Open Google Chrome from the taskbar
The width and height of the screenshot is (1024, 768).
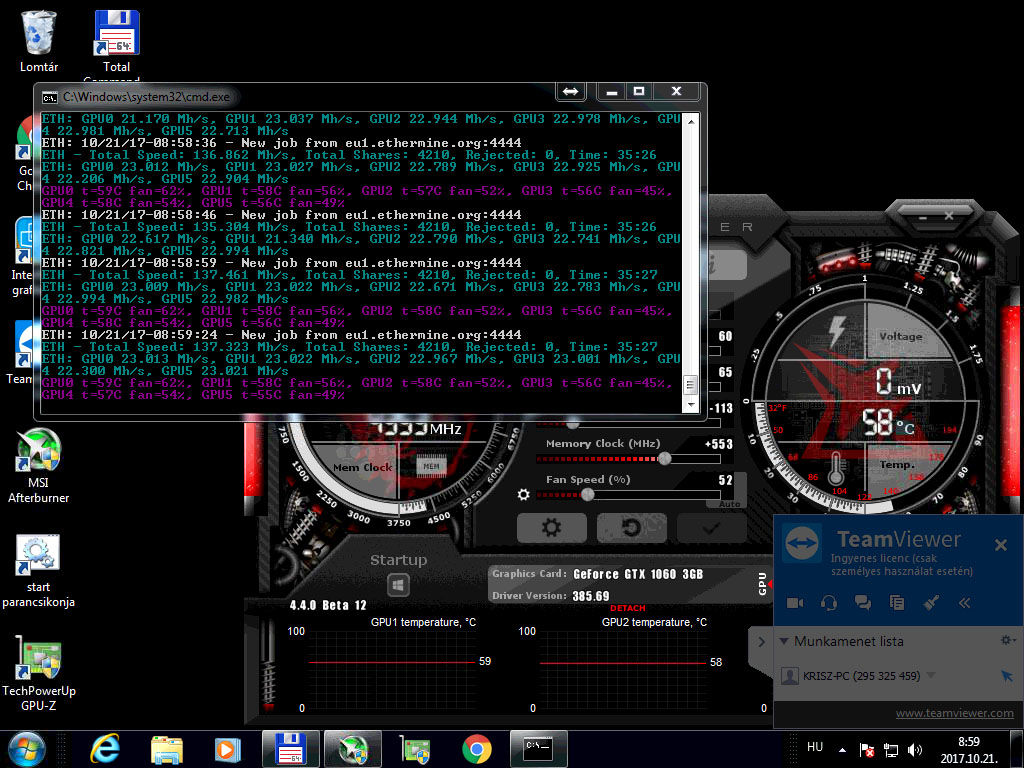[477, 748]
